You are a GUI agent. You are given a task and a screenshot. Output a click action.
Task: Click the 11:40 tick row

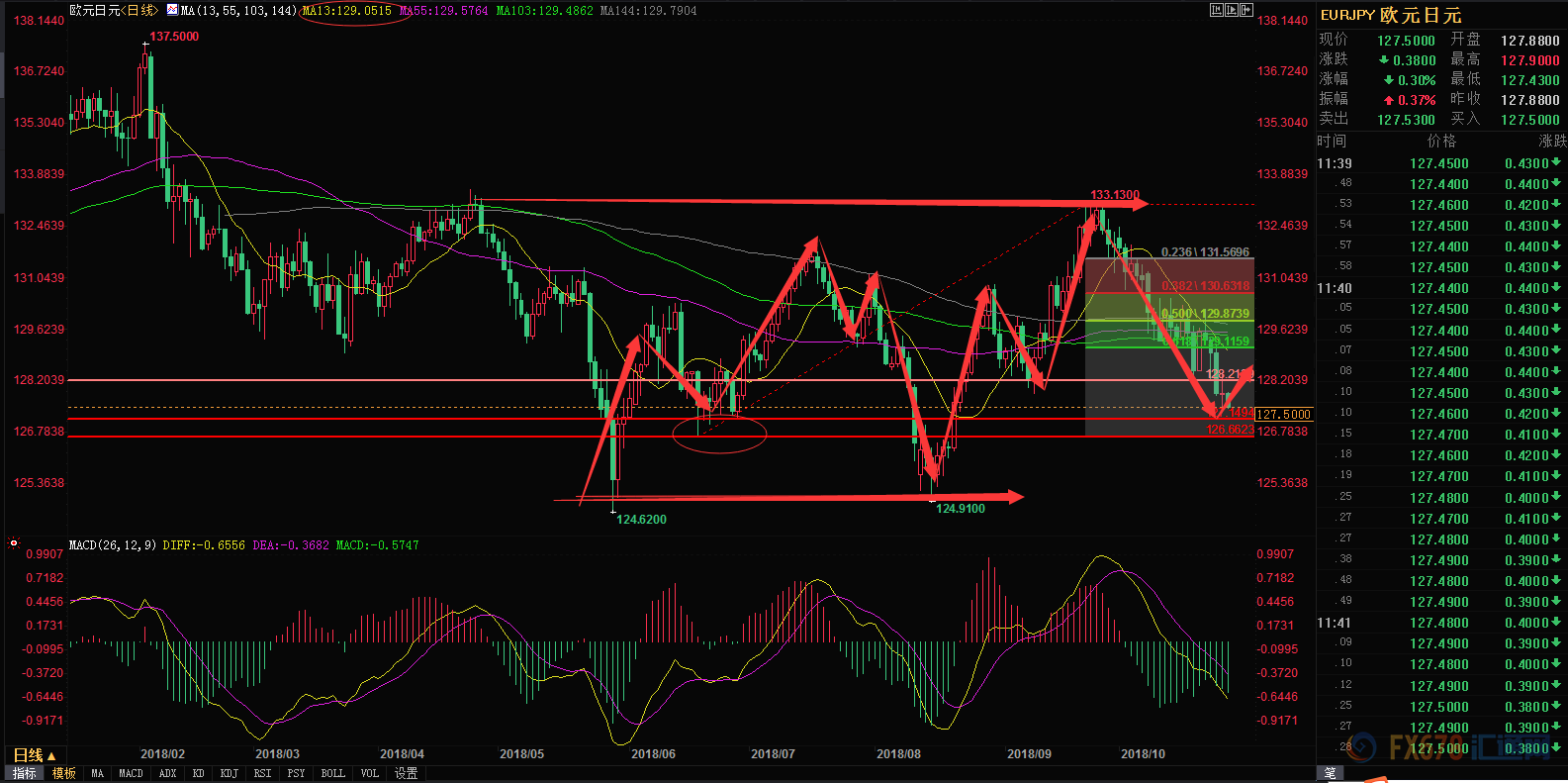coord(1441,288)
